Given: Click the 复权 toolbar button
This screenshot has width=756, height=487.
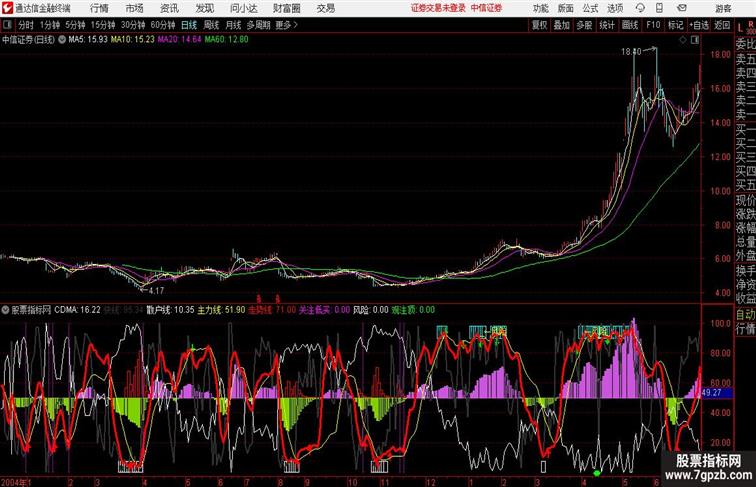Looking at the screenshot, I should click(x=539, y=25).
